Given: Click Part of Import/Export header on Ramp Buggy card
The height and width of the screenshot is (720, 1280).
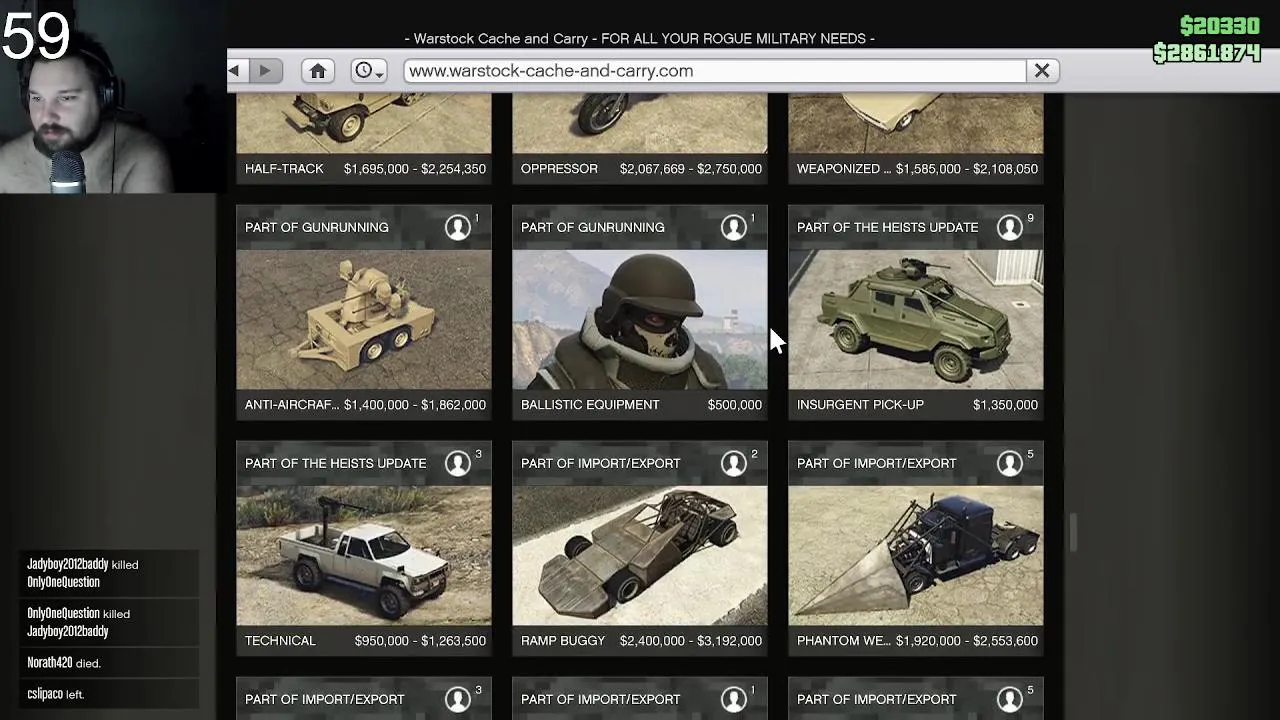Looking at the screenshot, I should (600, 463).
